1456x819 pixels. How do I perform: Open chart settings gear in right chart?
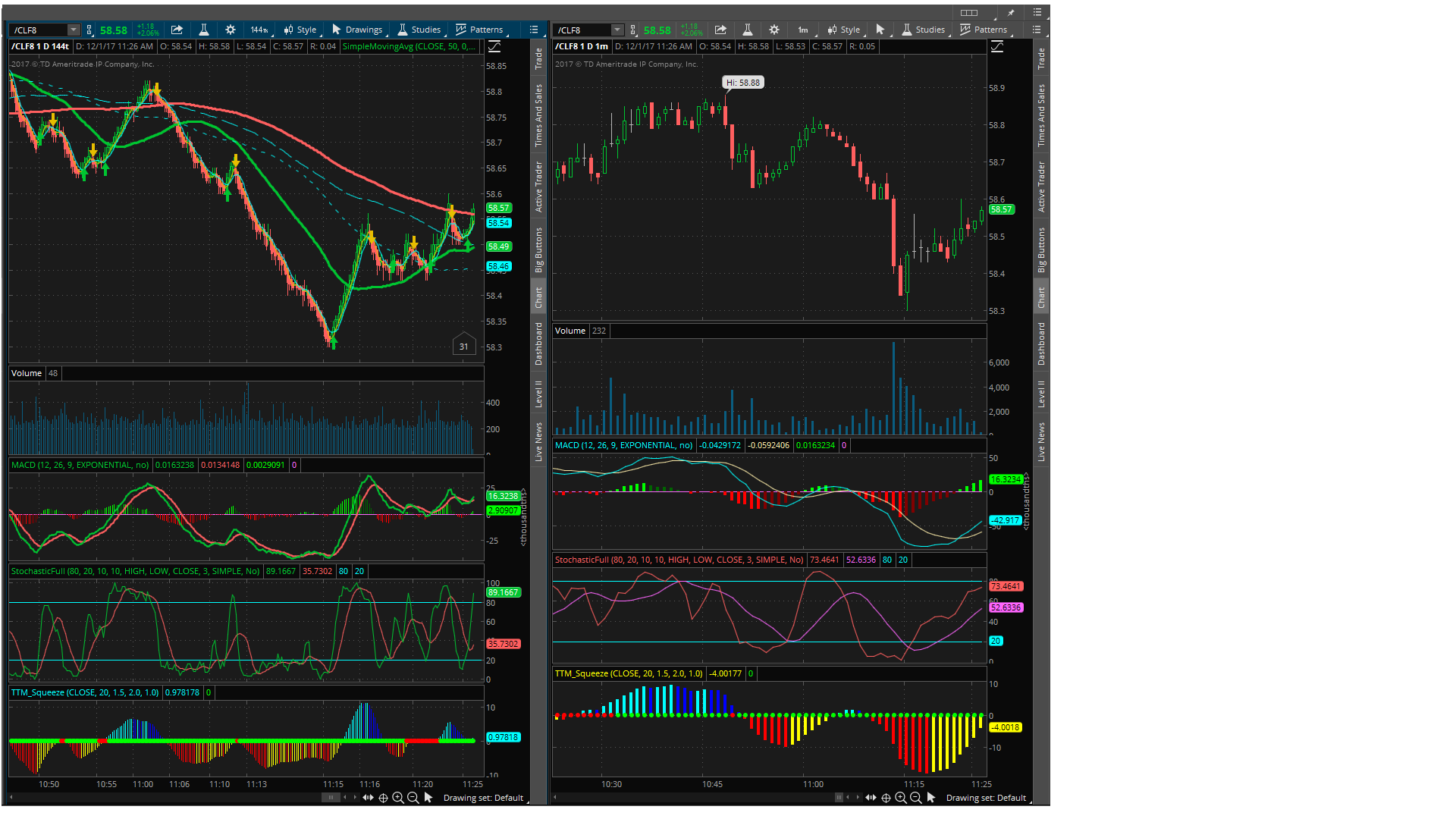coord(774,30)
